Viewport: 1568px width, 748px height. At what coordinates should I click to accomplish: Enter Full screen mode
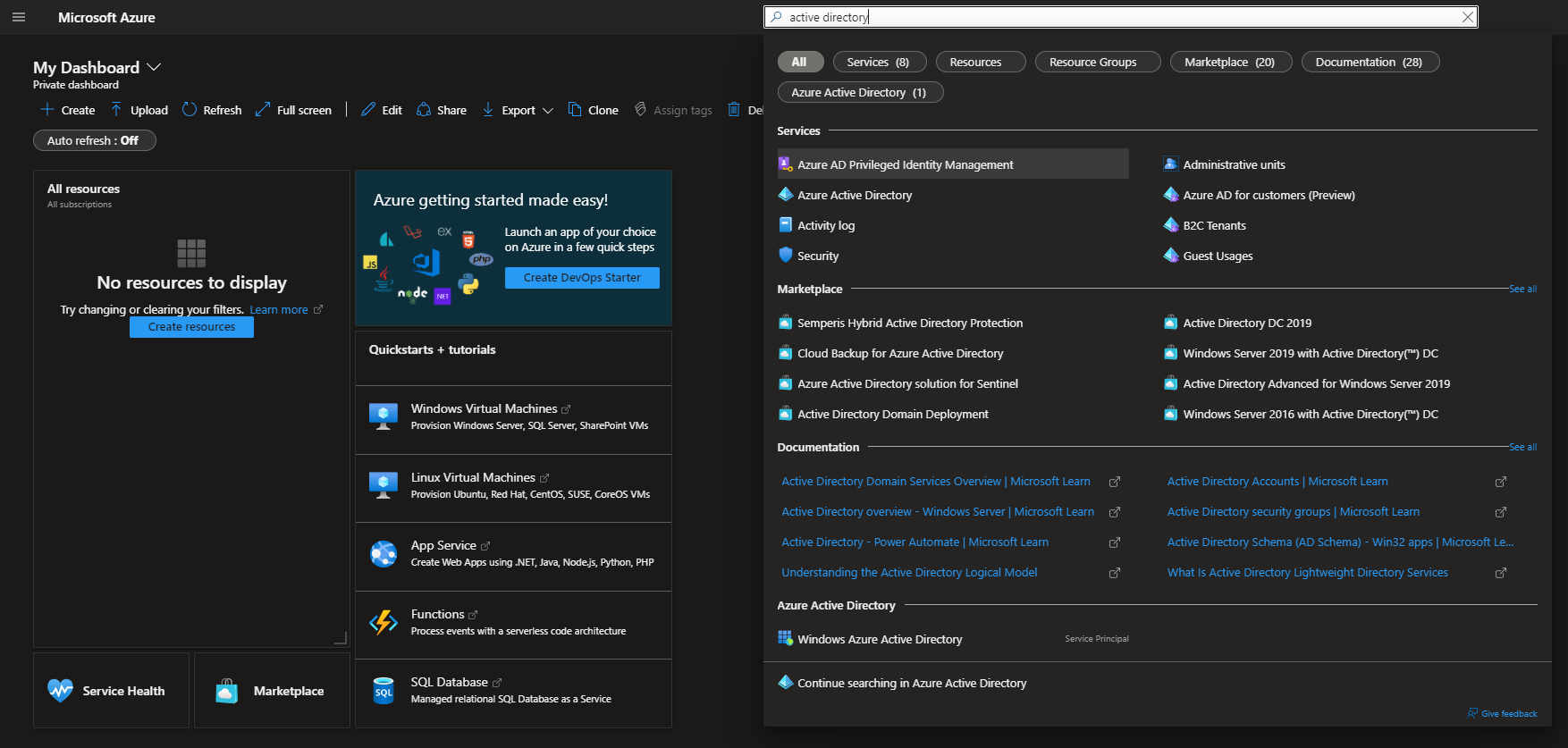click(293, 110)
